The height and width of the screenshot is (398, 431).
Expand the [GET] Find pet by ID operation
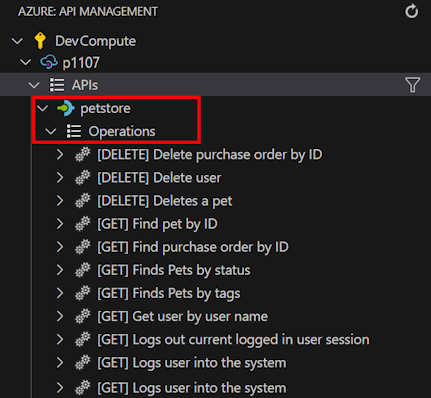pyautogui.click(x=60, y=224)
